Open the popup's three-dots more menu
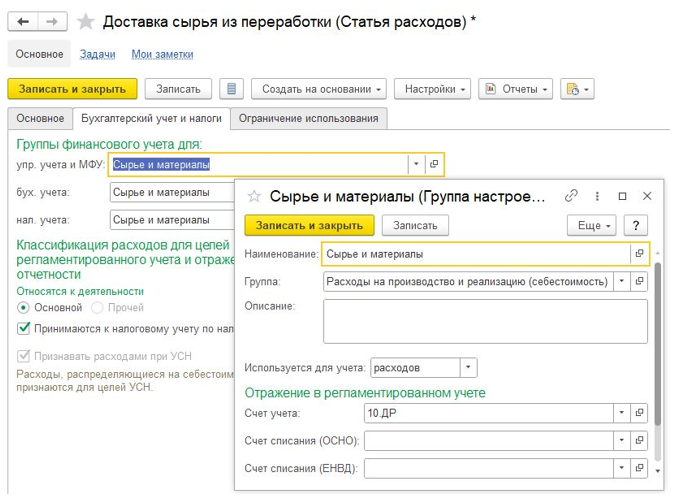The image size is (681, 504). [x=597, y=196]
